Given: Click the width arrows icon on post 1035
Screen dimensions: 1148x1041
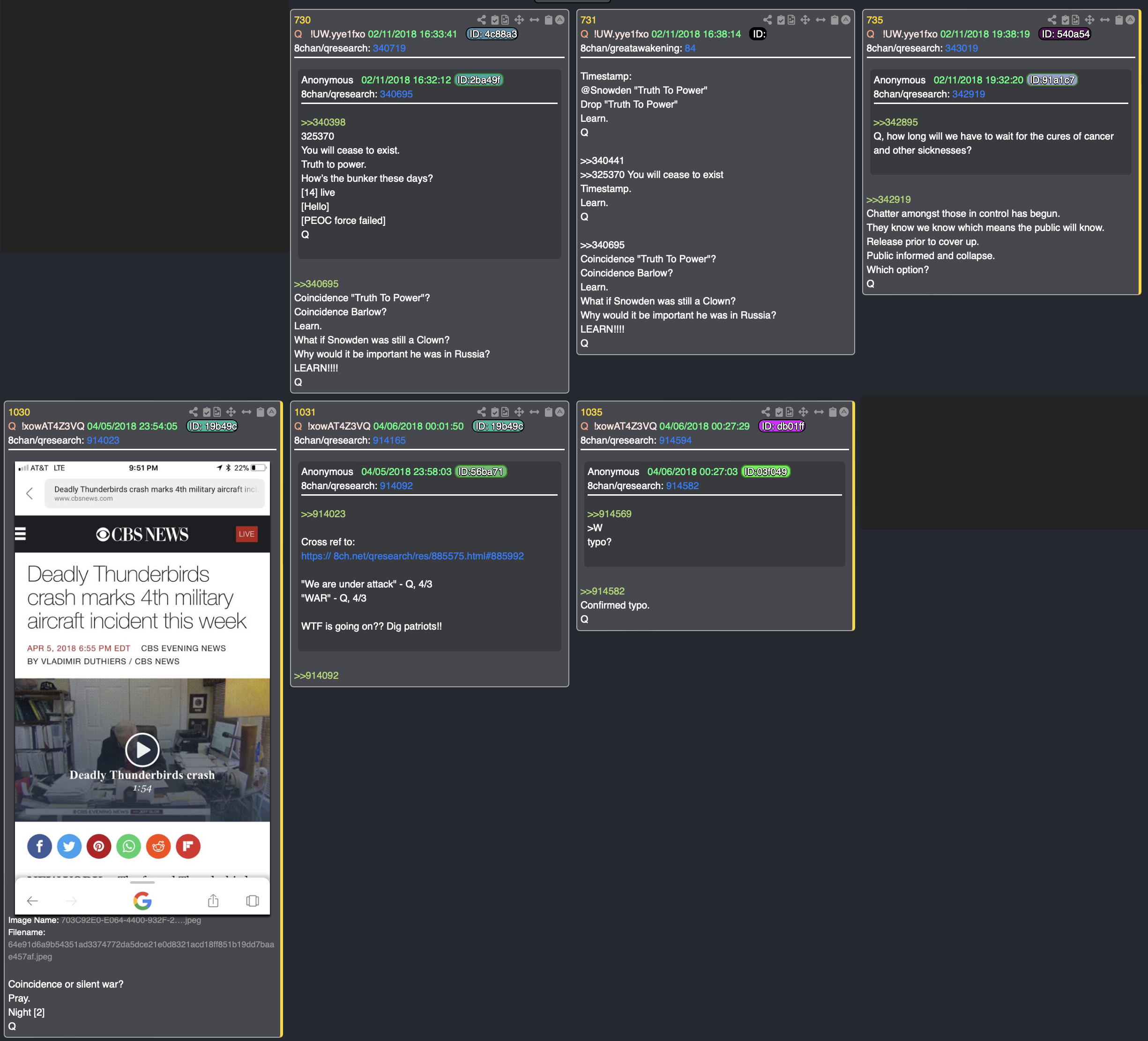Looking at the screenshot, I should click(818, 412).
